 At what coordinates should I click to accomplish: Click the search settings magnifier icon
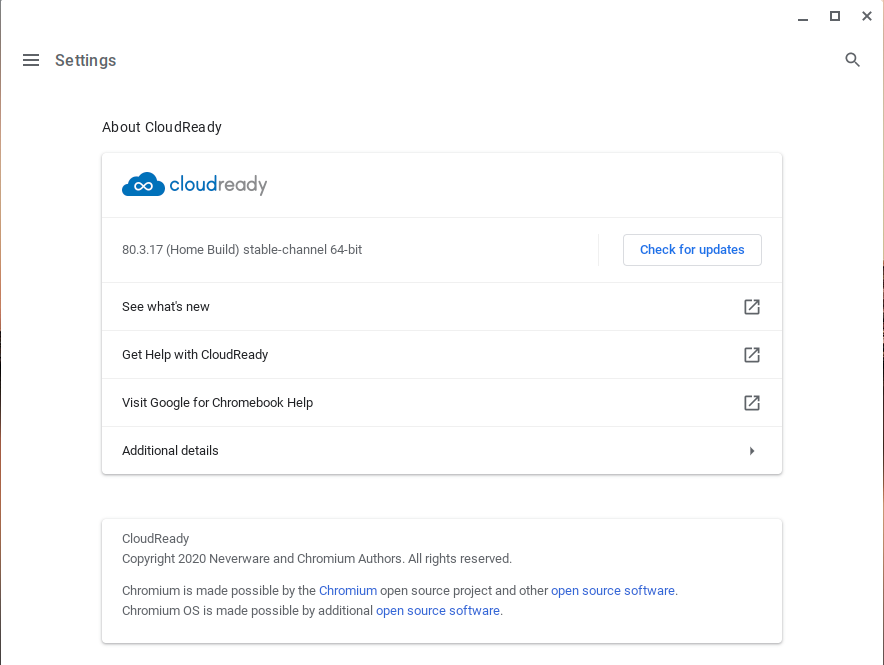coord(852,60)
